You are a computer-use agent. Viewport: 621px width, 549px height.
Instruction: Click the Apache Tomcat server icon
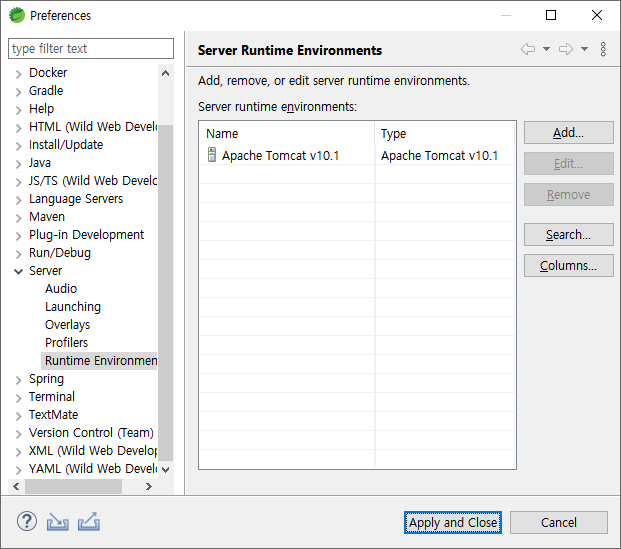click(x=212, y=155)
